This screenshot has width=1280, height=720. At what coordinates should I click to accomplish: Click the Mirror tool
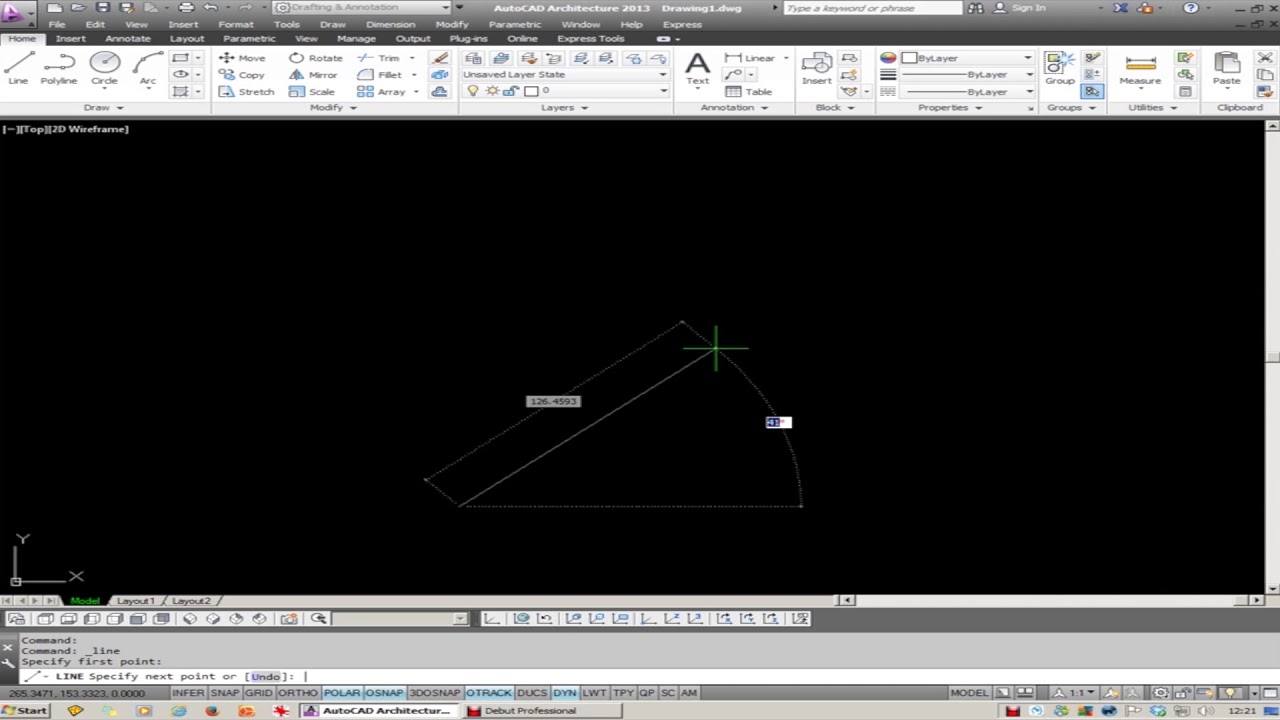click(313, 75)
